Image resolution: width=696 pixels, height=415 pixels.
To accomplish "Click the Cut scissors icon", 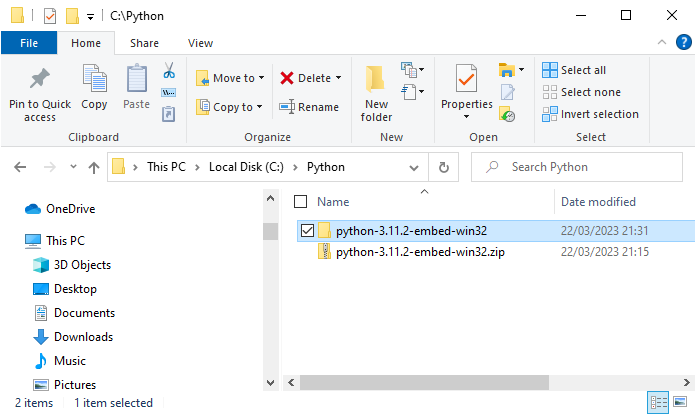I will click(x=168, y=71).
